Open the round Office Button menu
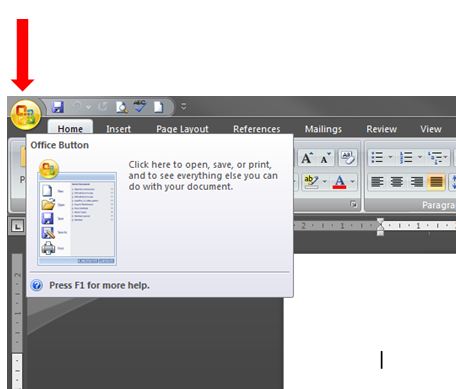This screenshot has height=389, width=456. tap(26, 115)
